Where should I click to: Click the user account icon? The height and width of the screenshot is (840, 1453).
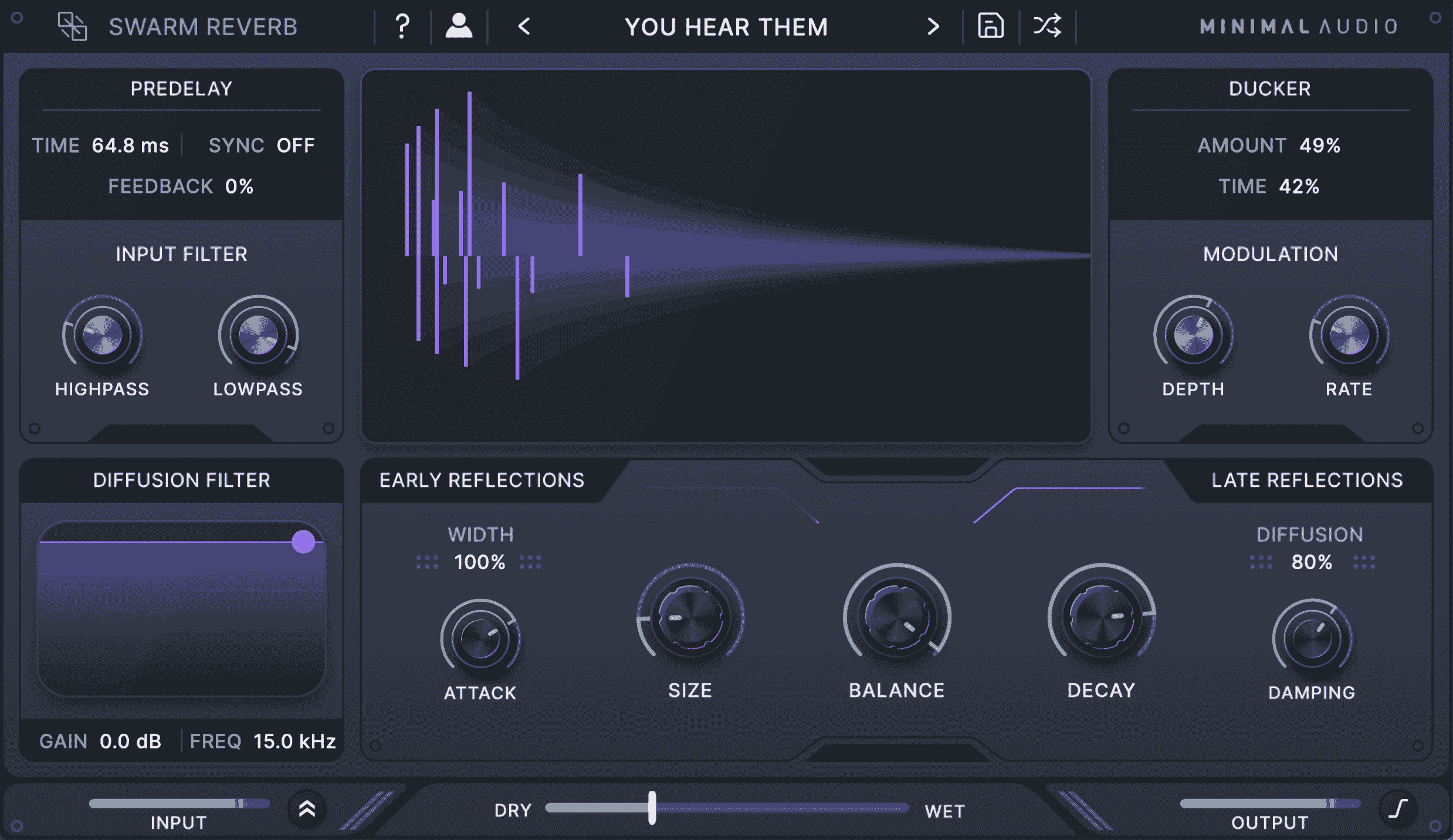click(x=459, y=25)
